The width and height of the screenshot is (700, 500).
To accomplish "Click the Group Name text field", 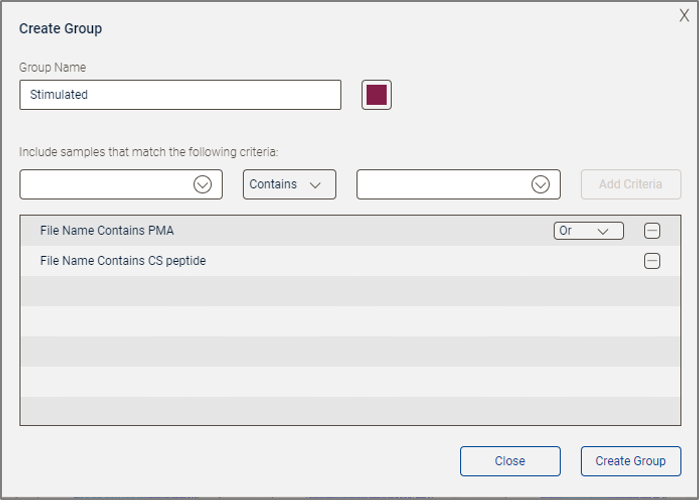I will tap(180, 95).
